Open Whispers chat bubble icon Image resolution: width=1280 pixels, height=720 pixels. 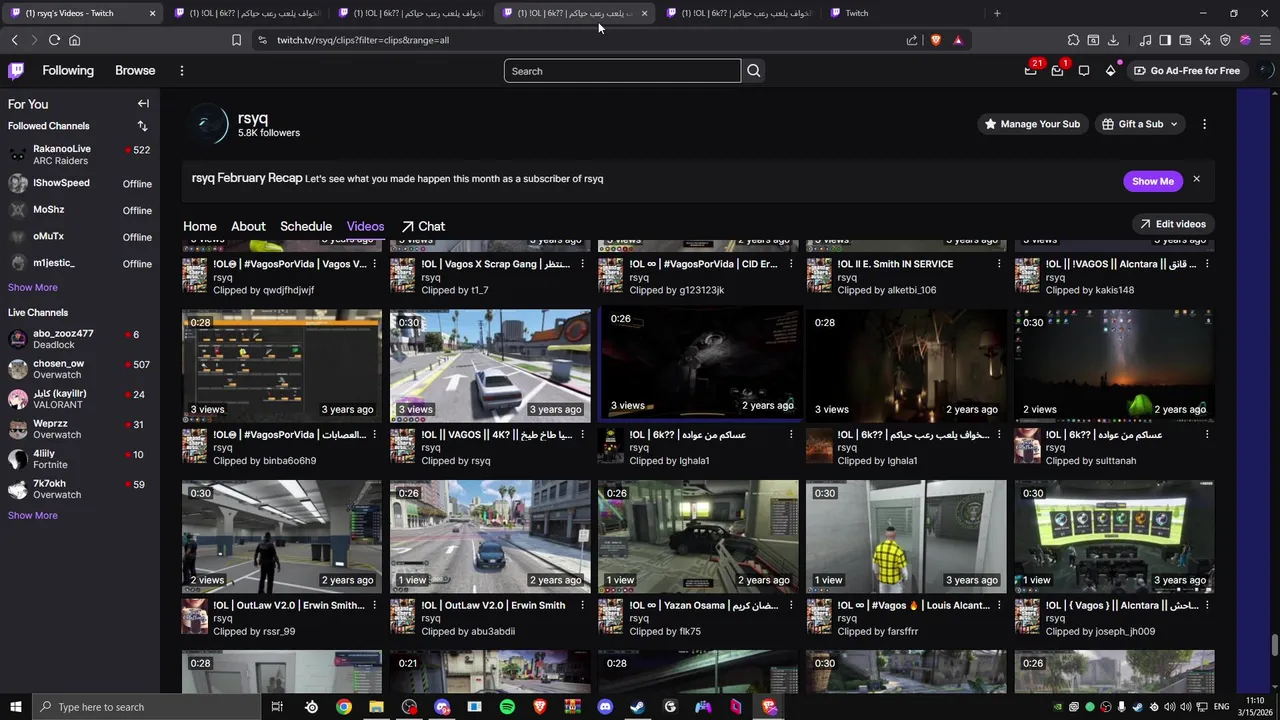coord(1084,71)
